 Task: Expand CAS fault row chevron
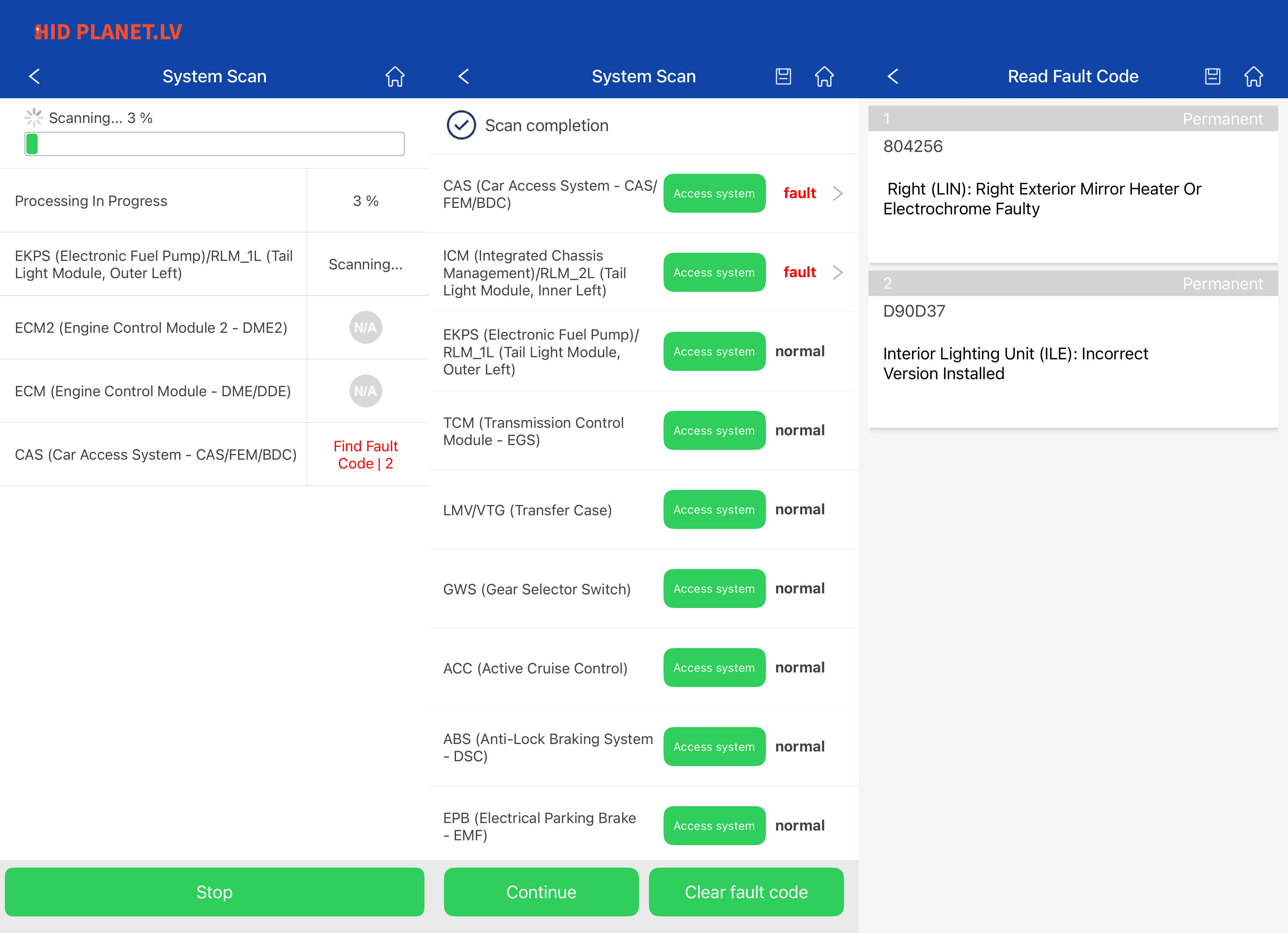(x=838, y=194)
